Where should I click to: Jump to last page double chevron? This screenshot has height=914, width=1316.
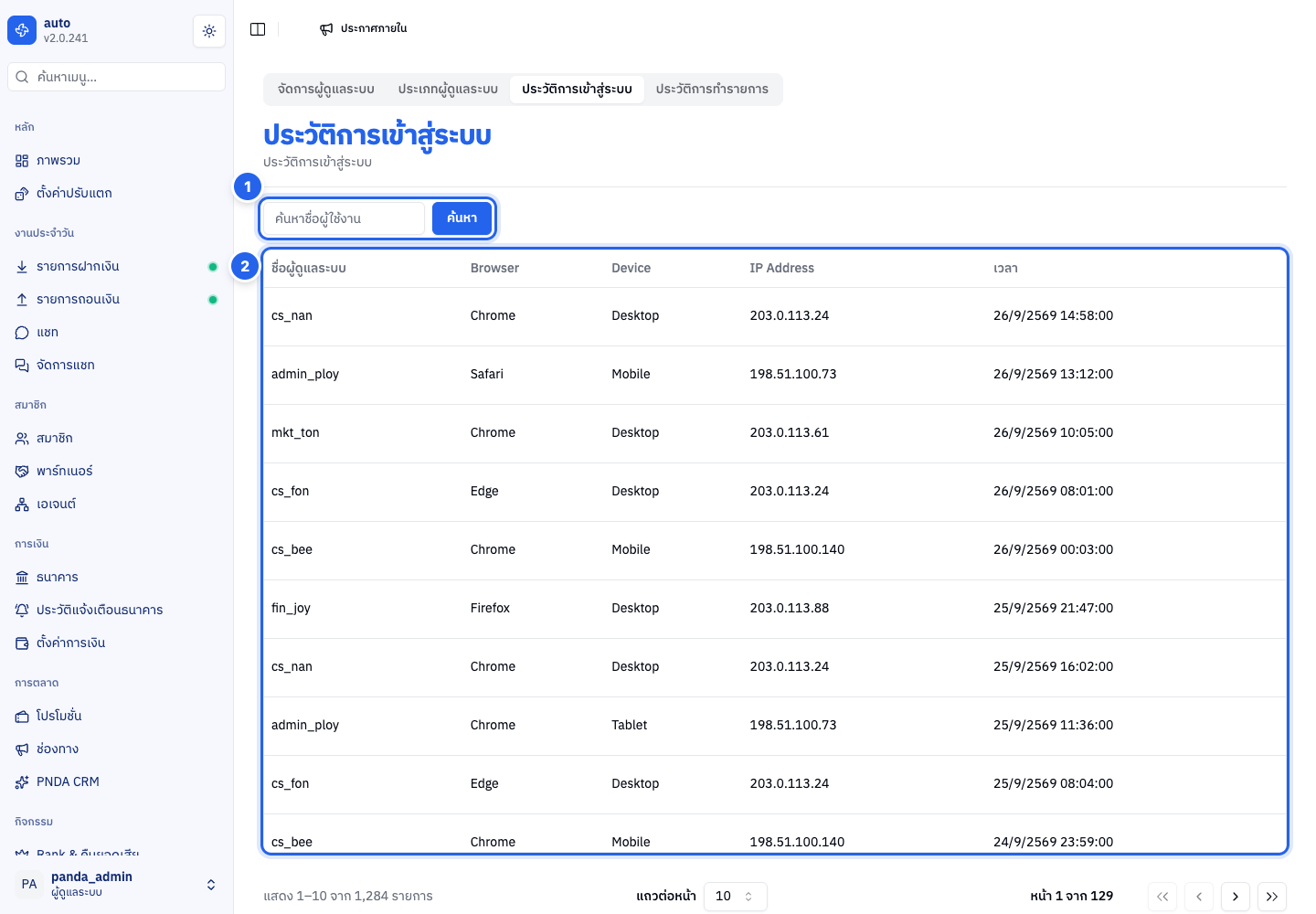pyautogui.click(x=1272, y=897)
